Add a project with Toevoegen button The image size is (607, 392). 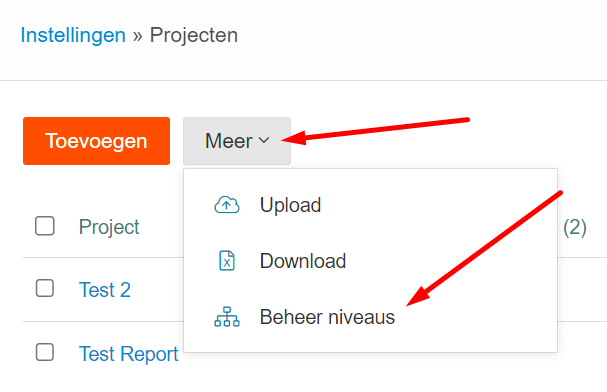click(96, 141)
